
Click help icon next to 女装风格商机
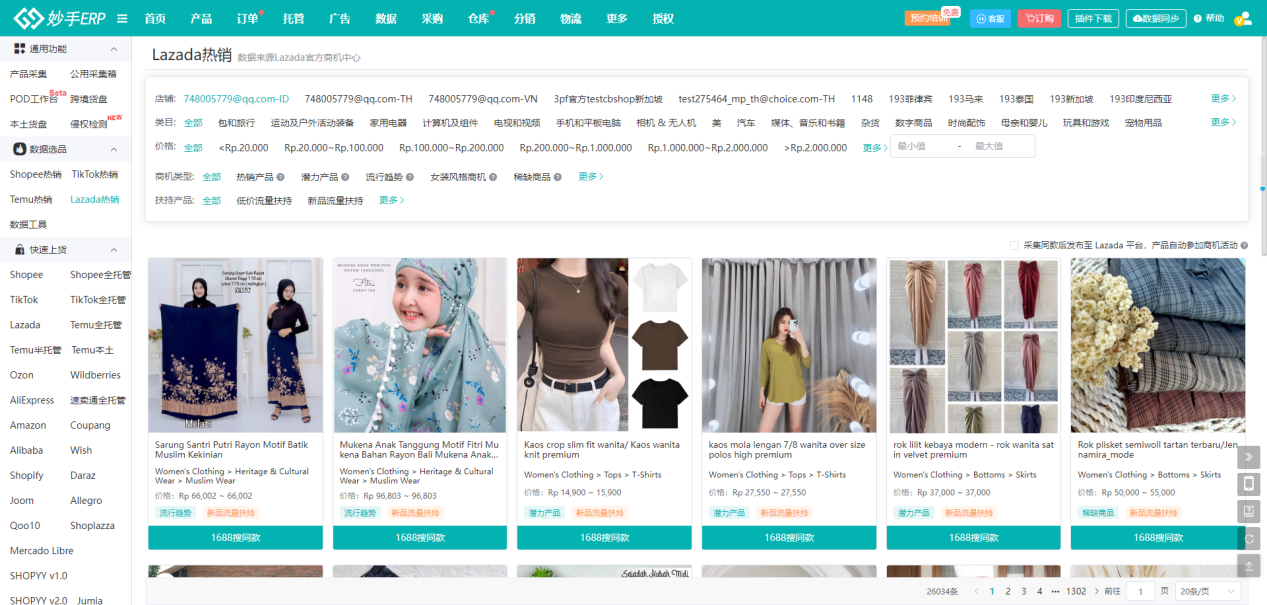(492, 177)
